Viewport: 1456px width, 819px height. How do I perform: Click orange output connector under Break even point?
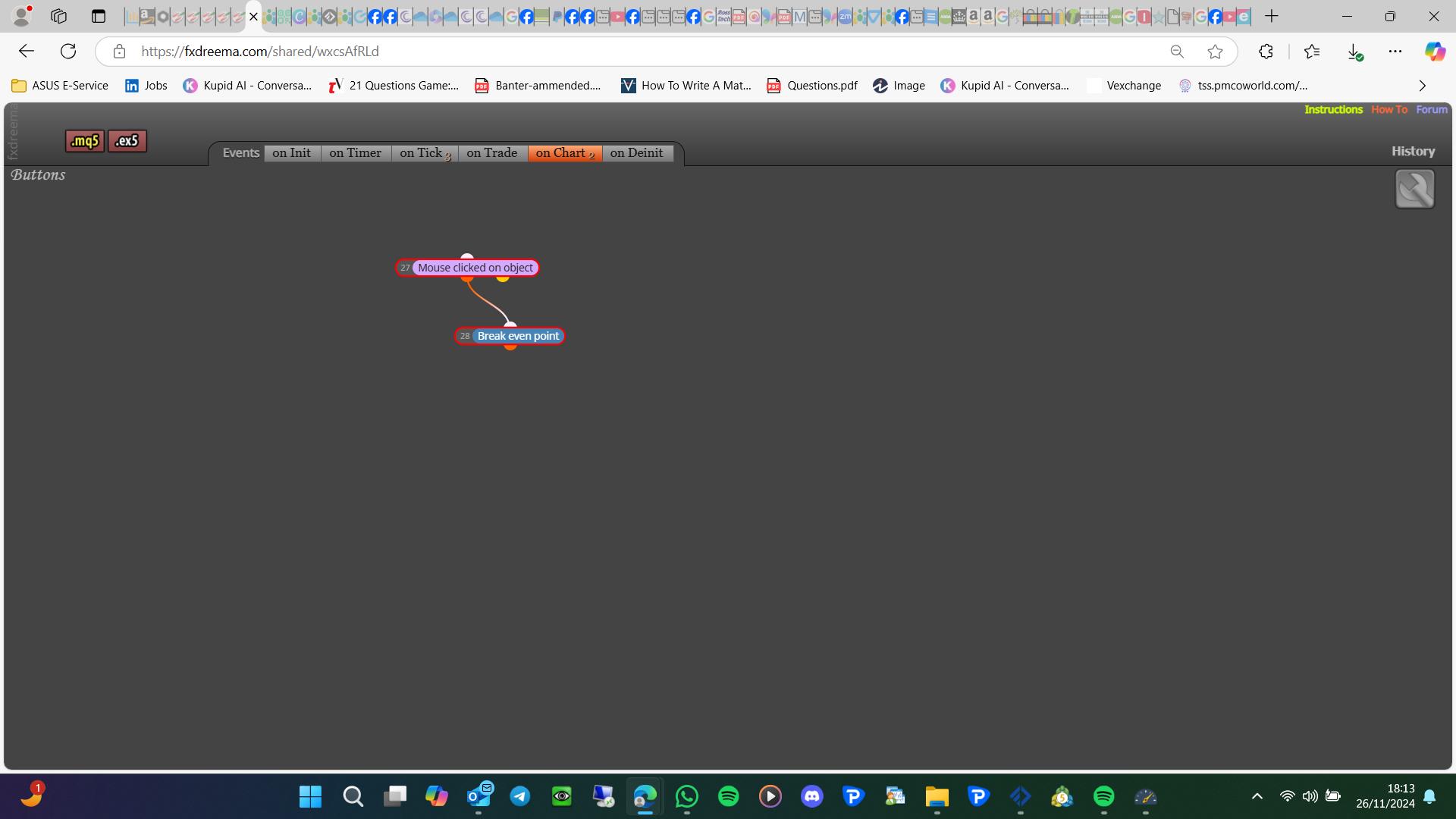(x=510, y=347)
